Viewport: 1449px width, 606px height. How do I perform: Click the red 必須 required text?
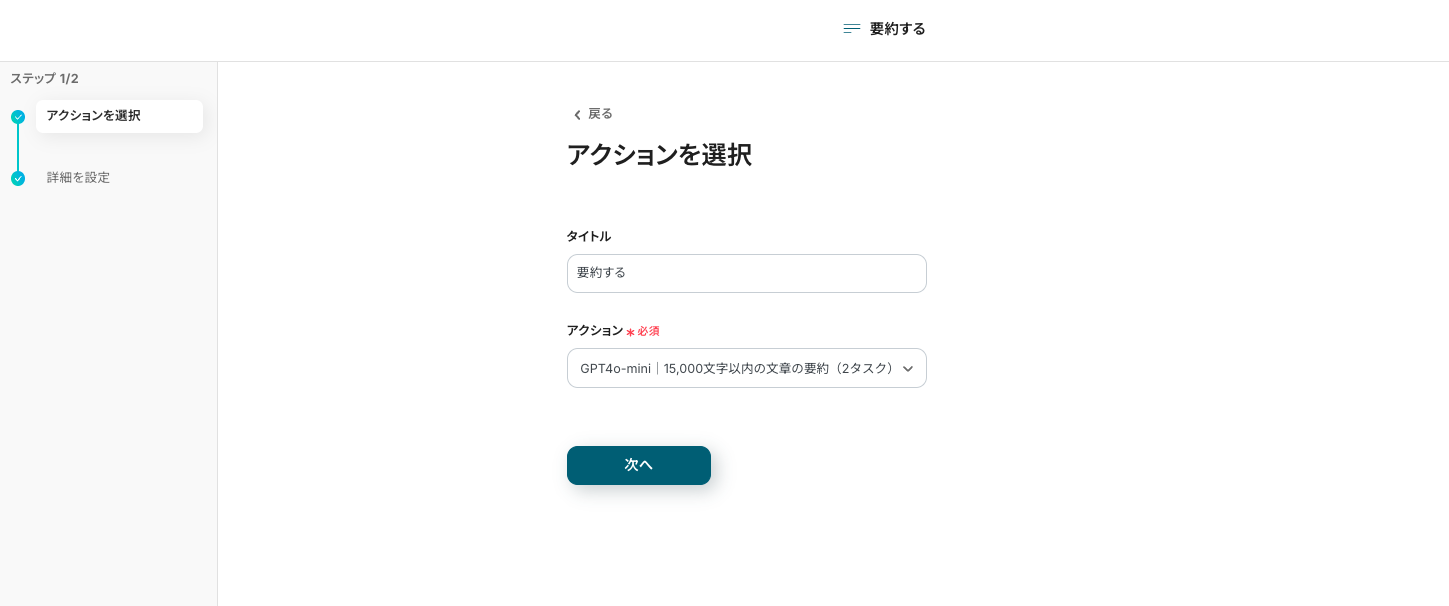(649, 331)
